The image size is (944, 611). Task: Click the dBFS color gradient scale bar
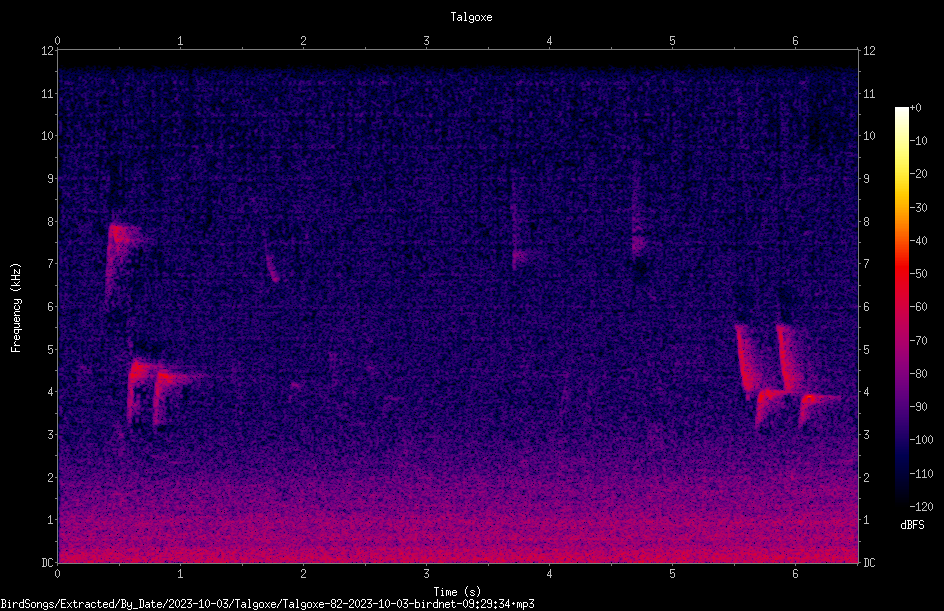[x=901, y=306]
